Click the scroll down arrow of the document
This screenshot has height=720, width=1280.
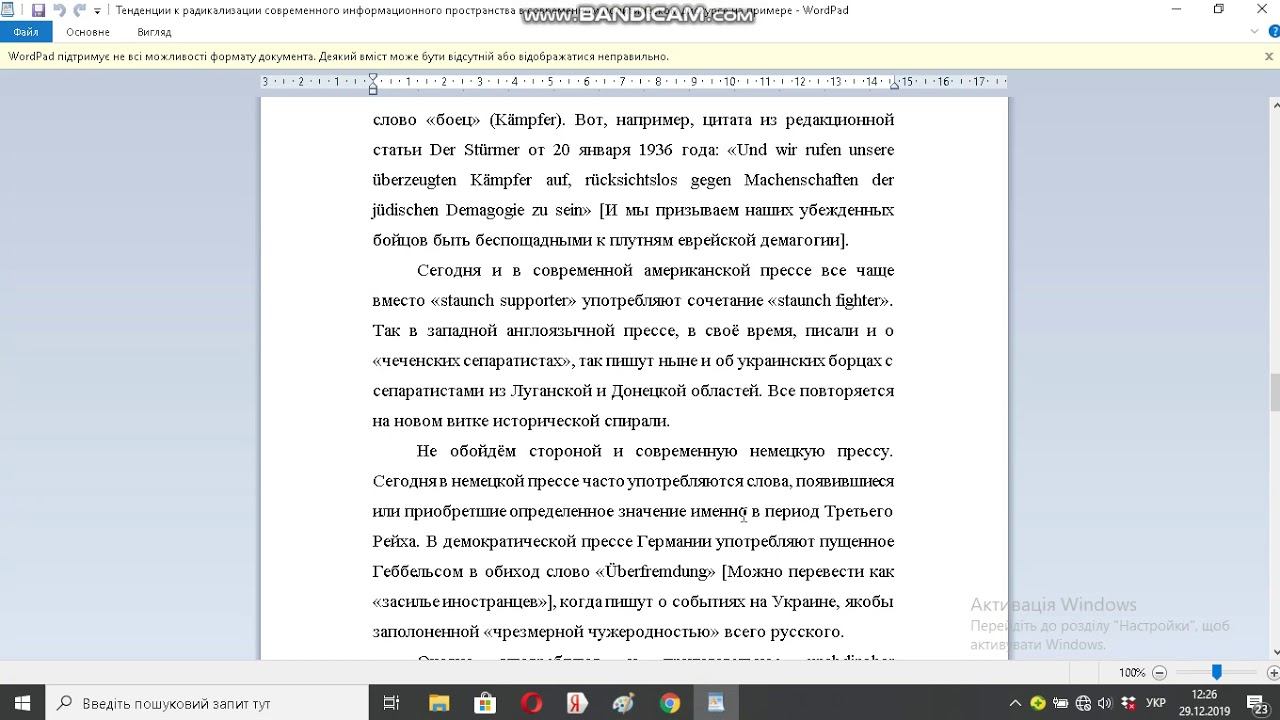pyautogui.click(x=1274, y=652)
